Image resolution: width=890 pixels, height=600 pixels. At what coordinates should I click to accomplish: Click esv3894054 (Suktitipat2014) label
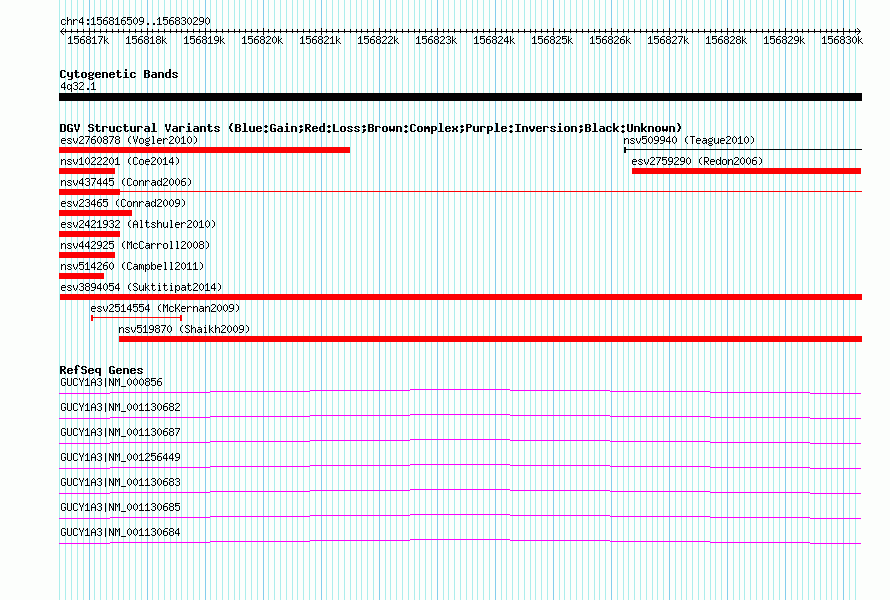click(x=141, y=287)
